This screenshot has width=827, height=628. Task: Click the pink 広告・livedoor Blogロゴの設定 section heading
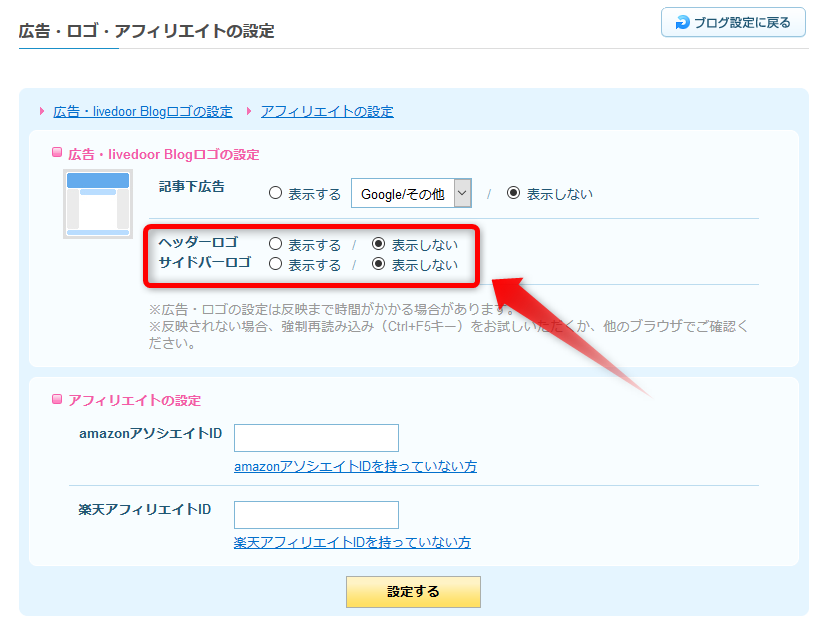(x=164, y=154)
